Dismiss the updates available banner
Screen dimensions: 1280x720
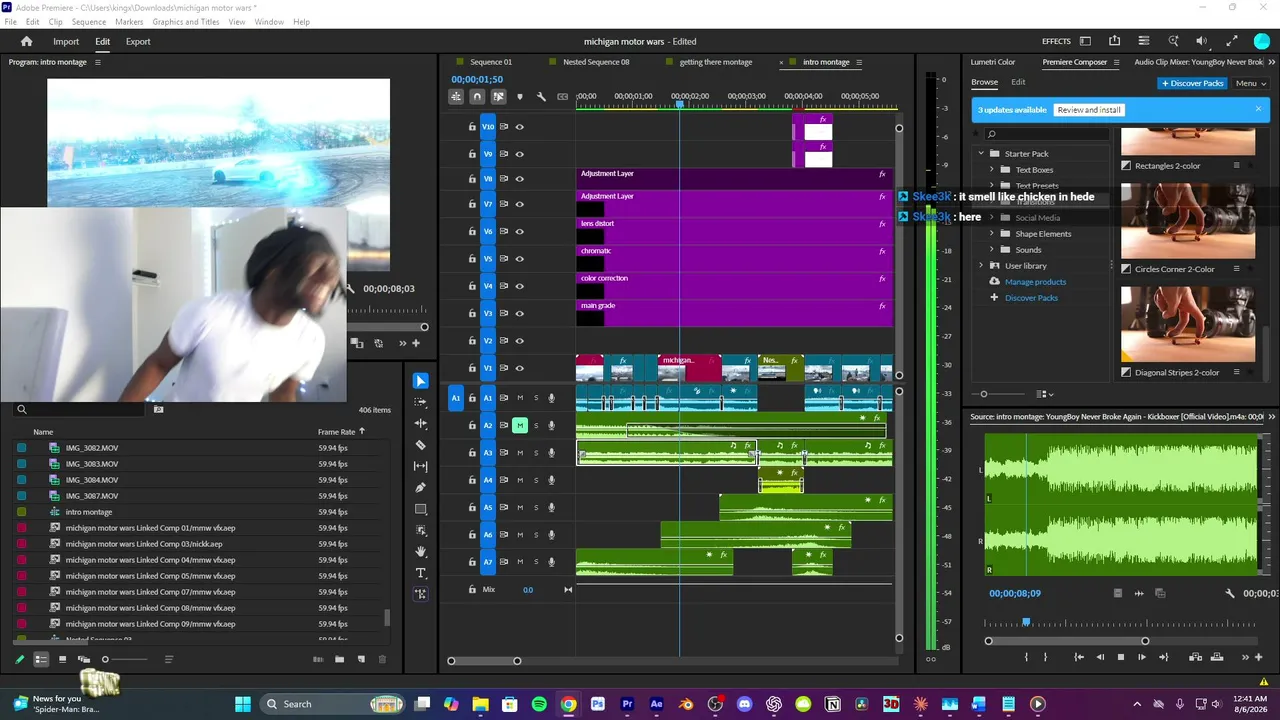pos(1258,109)
